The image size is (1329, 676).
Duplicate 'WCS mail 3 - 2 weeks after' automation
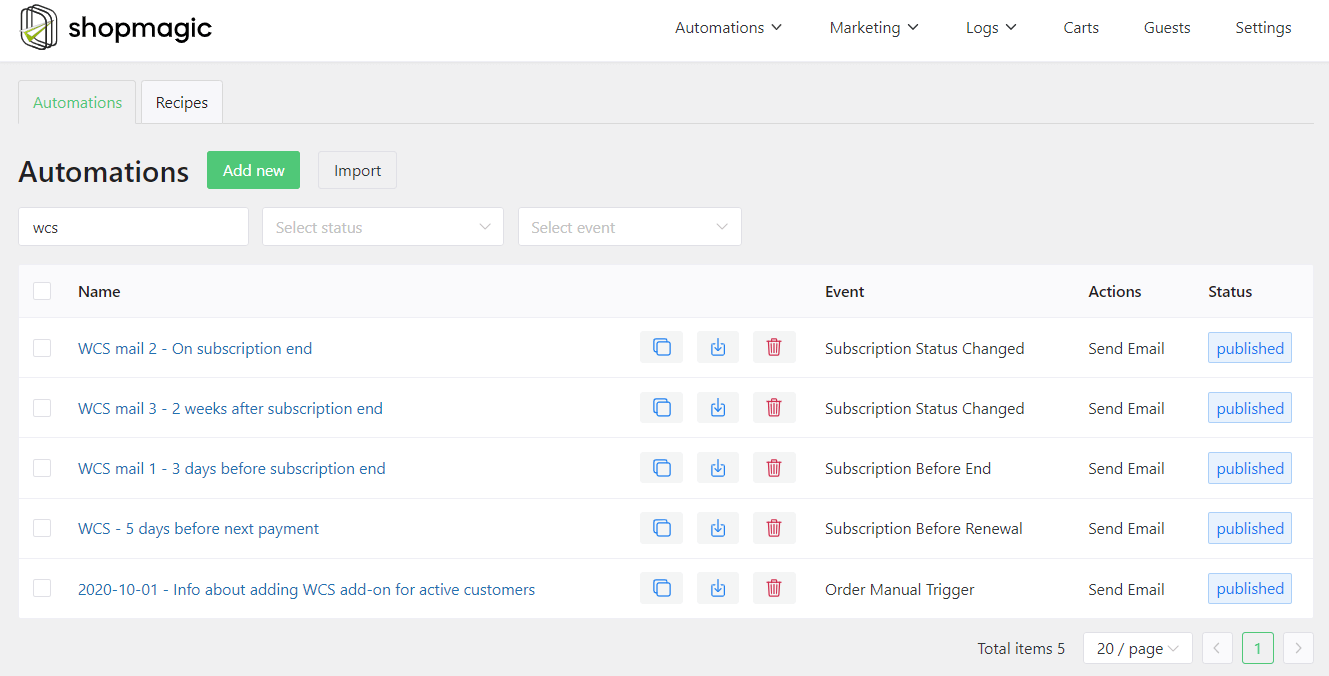[661, 408]
